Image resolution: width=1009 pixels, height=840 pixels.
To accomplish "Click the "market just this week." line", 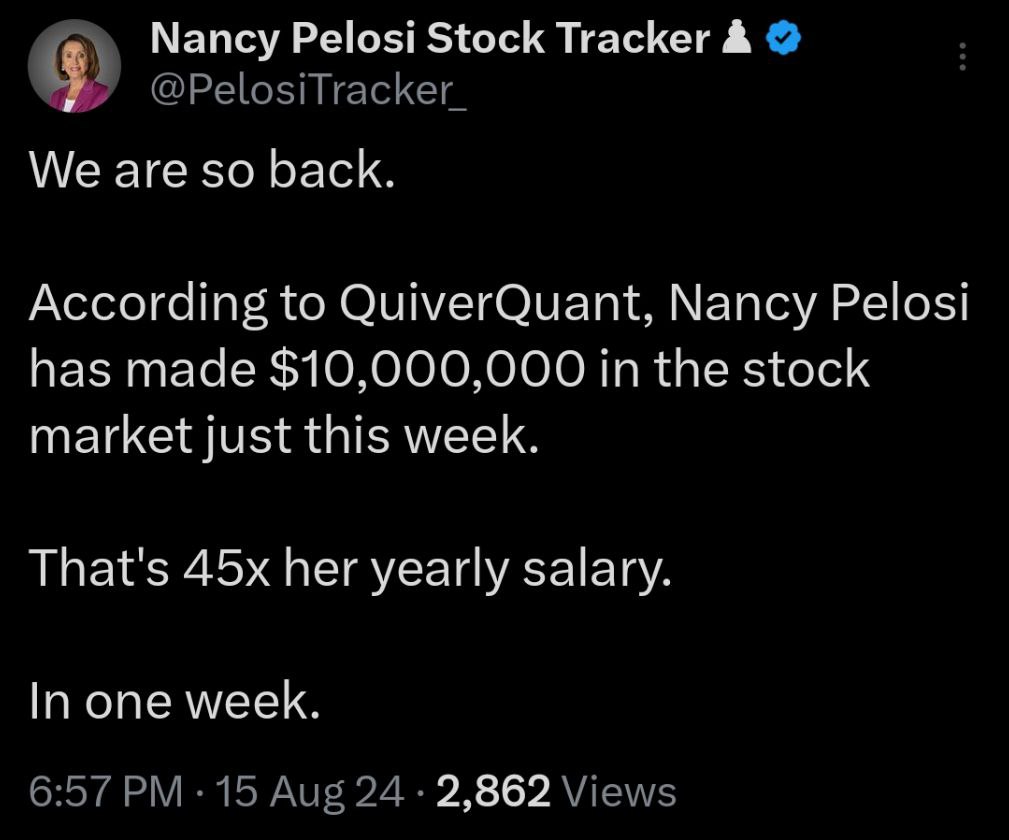I will (284, 436).
